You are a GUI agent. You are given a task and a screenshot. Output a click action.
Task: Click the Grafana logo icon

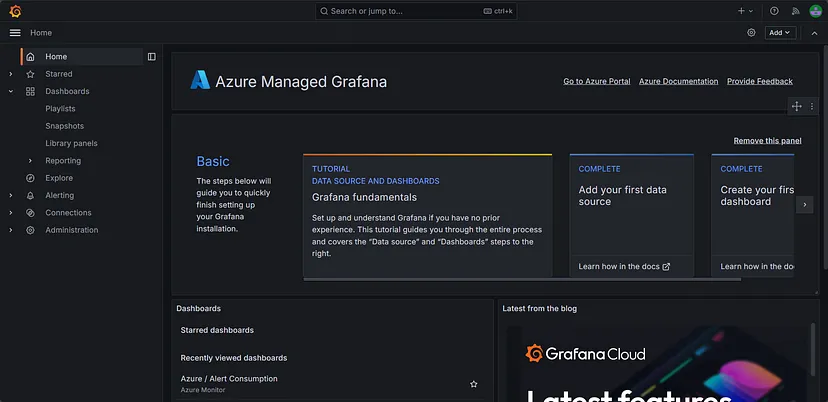point(14,11)
